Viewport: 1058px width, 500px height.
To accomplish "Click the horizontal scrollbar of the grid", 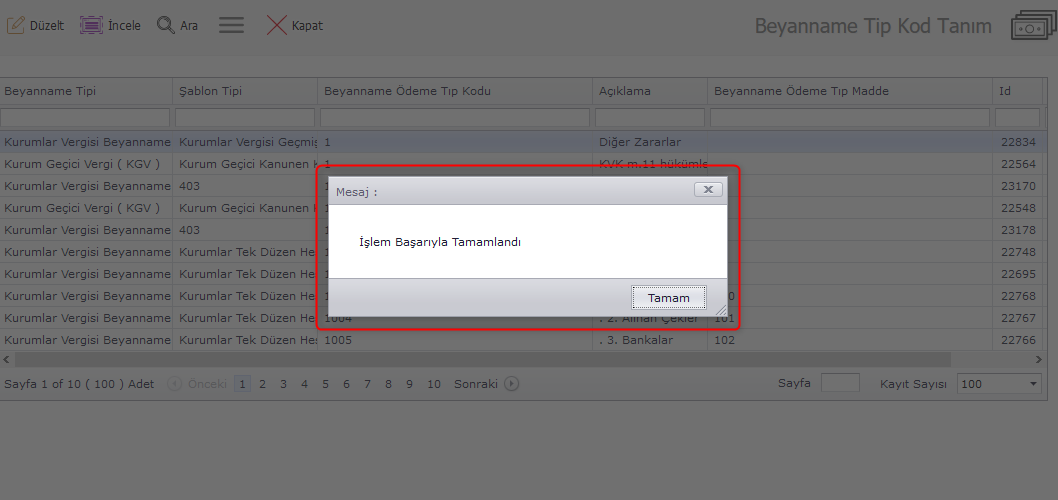I will click(x=480, y=359).
